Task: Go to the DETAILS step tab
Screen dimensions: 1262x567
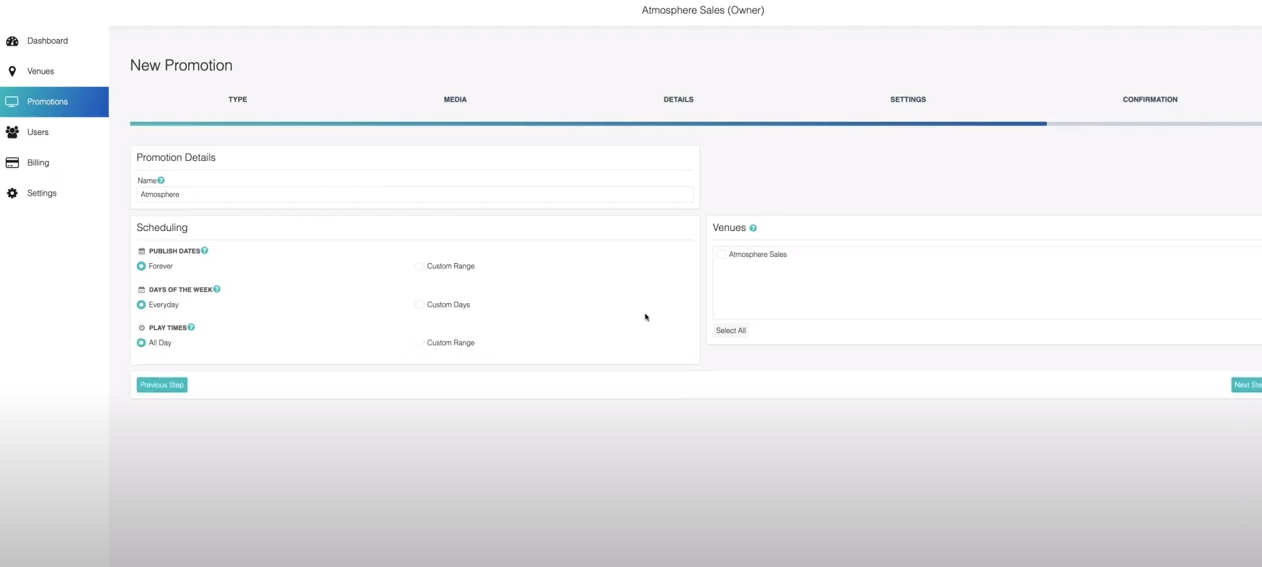Action: (x=678, y=100)
